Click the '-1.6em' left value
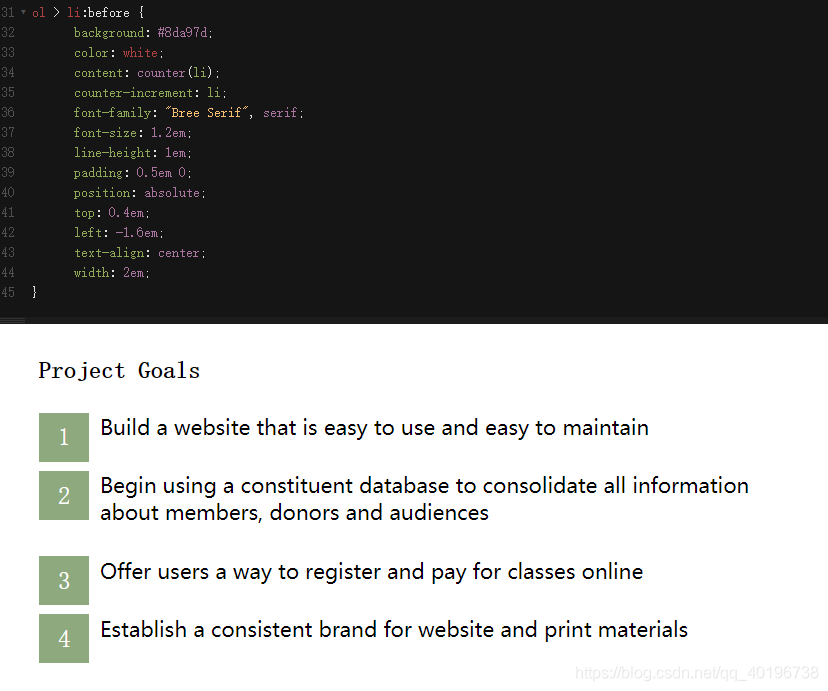 (137, 233)
